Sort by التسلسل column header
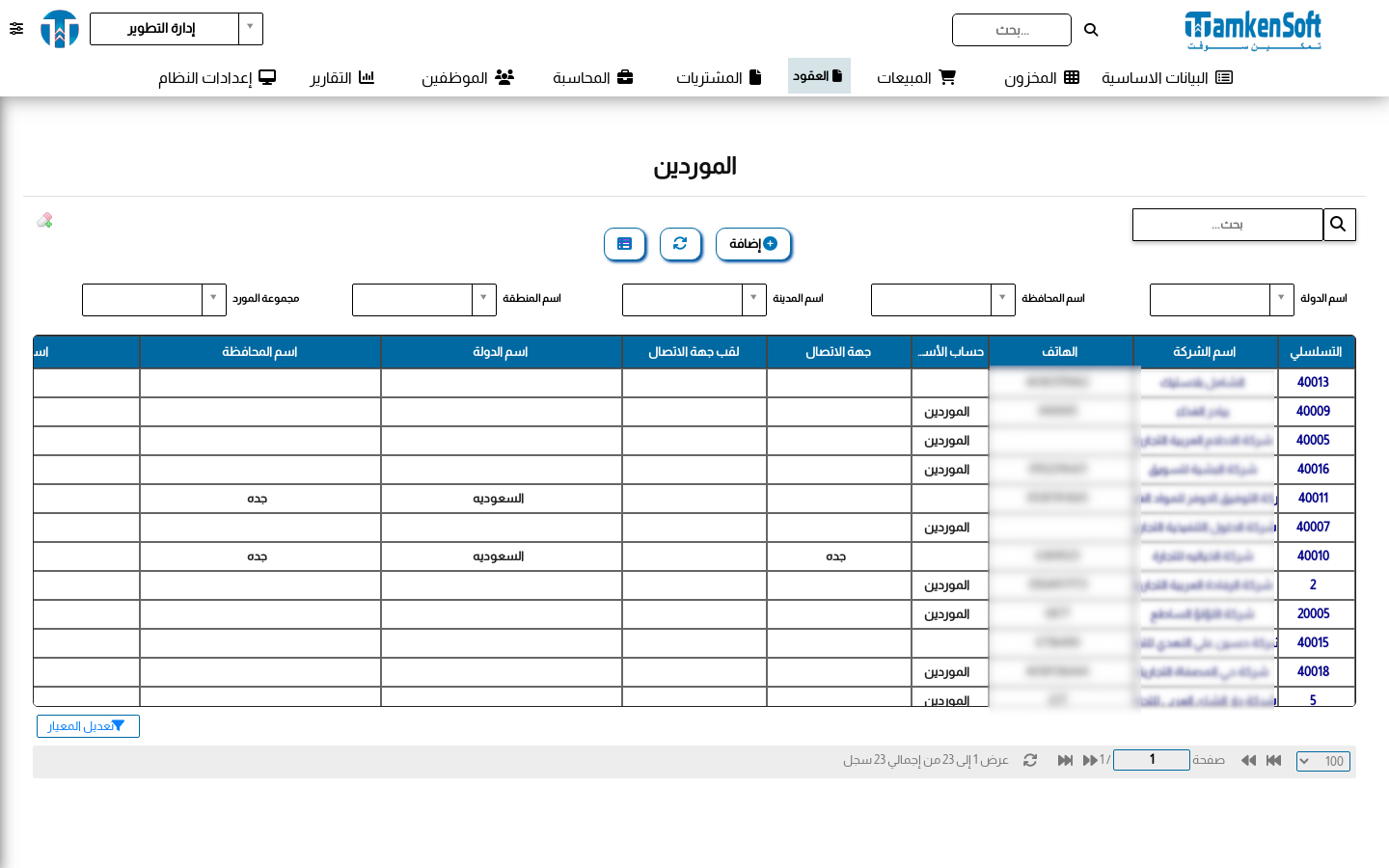 1316,352
